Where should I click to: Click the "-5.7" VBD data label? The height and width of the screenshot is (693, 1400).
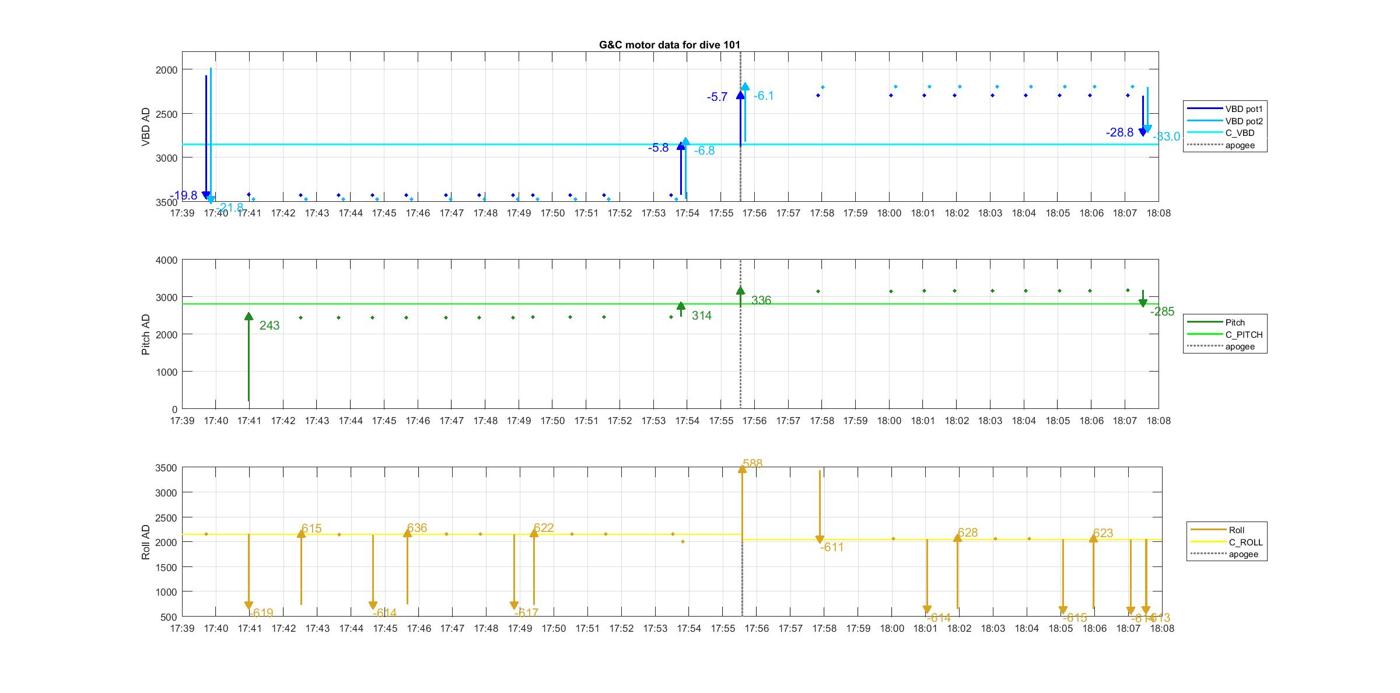click(x=717, y=97)
